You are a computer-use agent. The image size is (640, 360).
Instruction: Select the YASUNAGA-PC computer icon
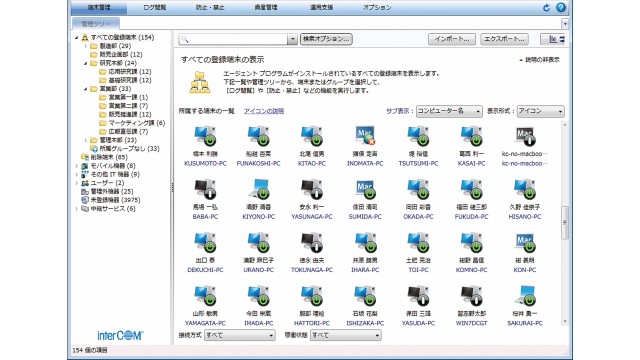312,189
